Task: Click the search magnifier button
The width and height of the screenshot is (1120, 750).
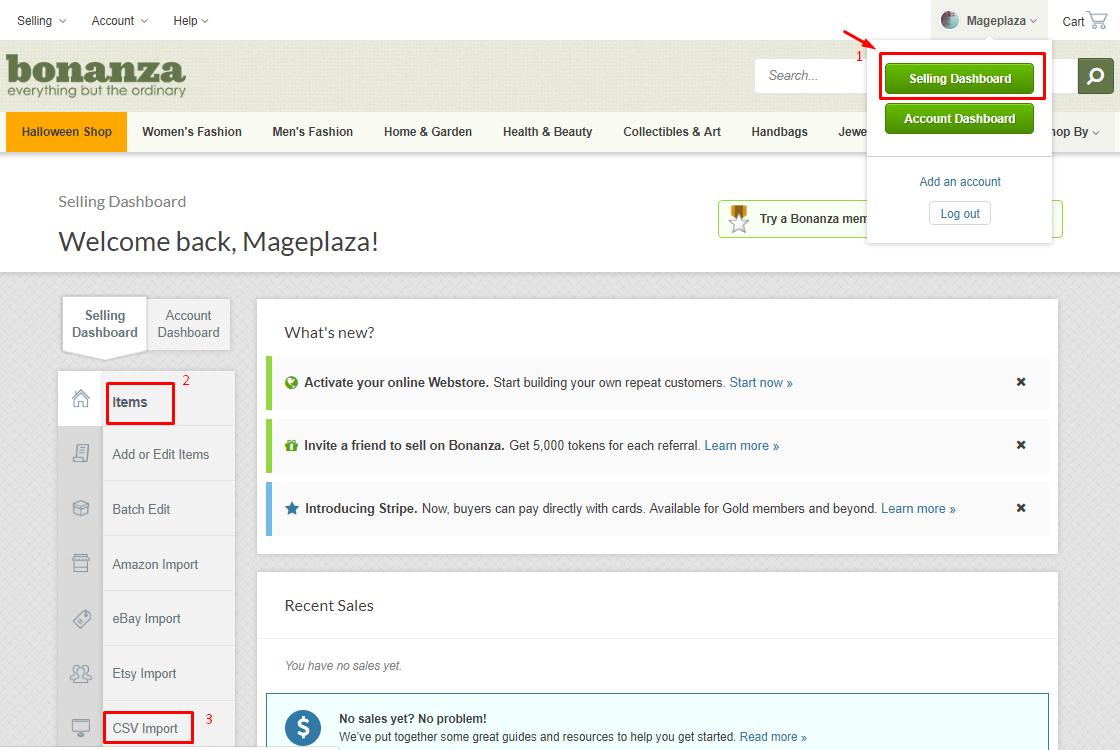Action: click(1095, 76)
